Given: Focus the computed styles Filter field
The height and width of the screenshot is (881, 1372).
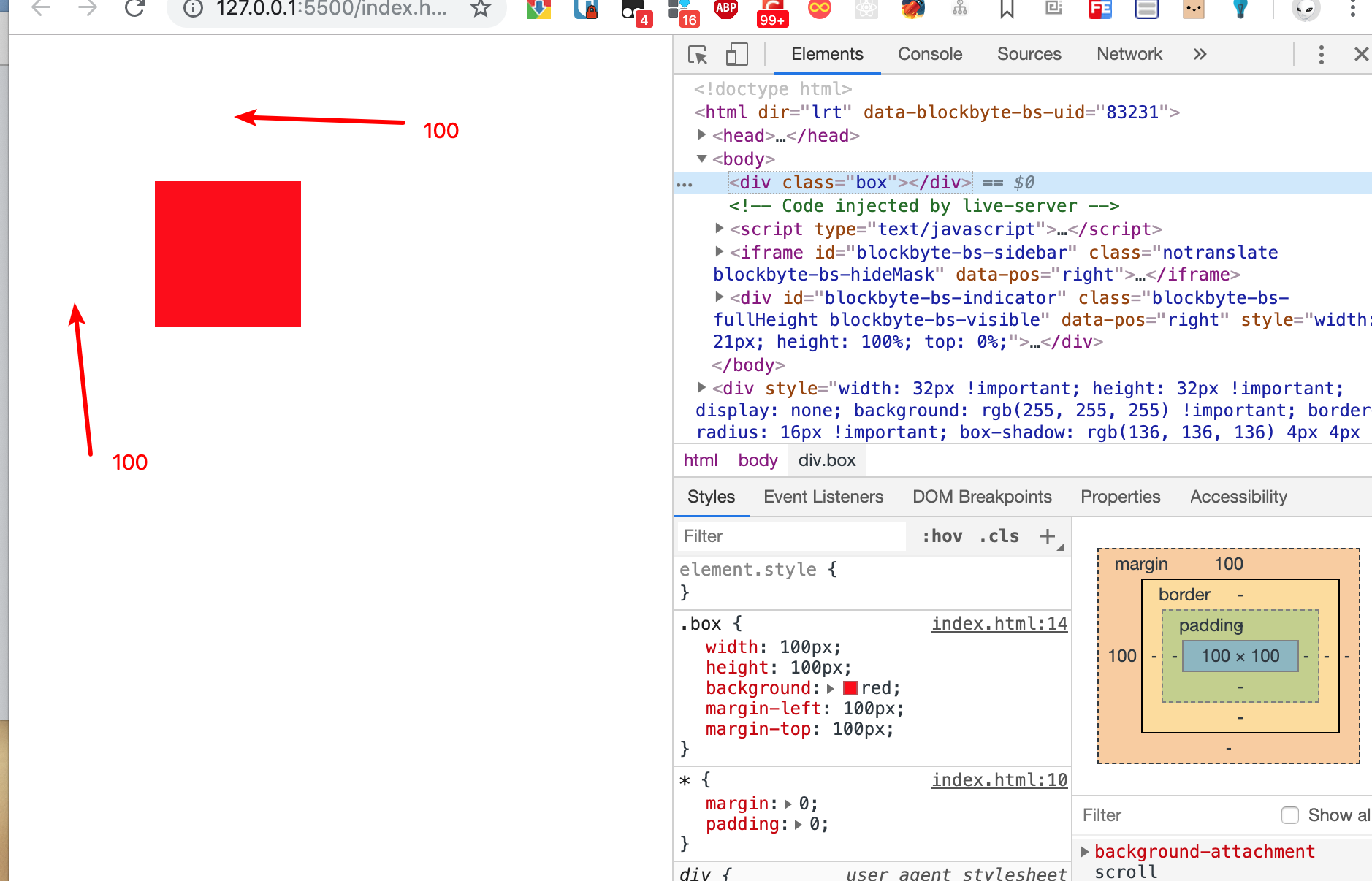Looking at the screenshot, I should [1176, 815].
